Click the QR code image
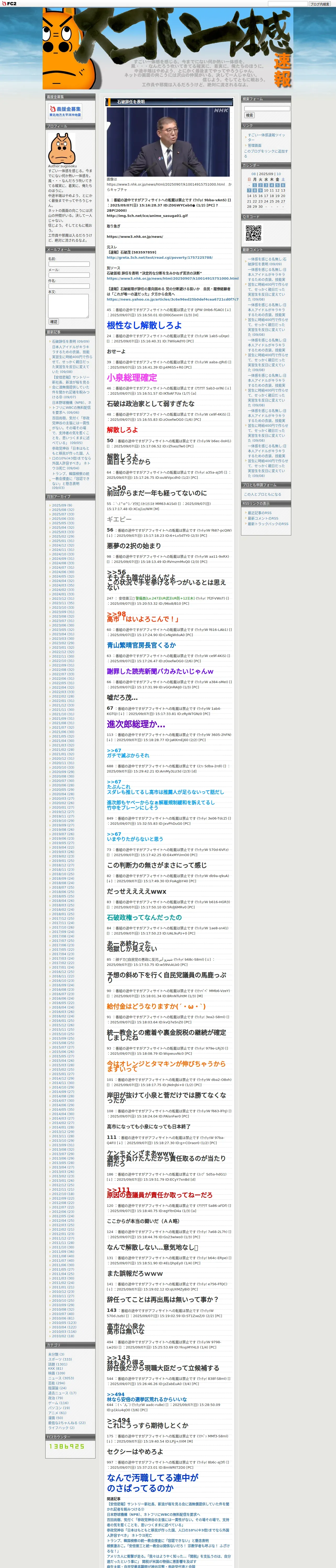This screenshot has width=336, height=1568. point(253,233)
